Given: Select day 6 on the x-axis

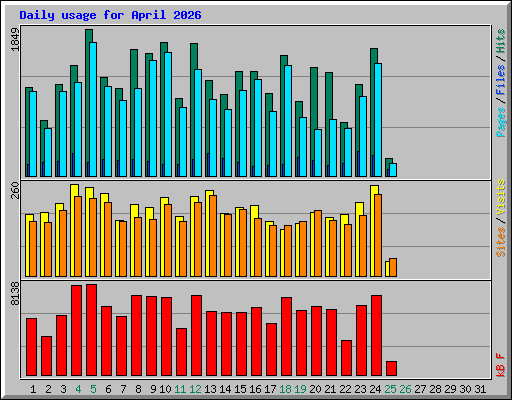Looking at the screenshot, I should [108, 389].
